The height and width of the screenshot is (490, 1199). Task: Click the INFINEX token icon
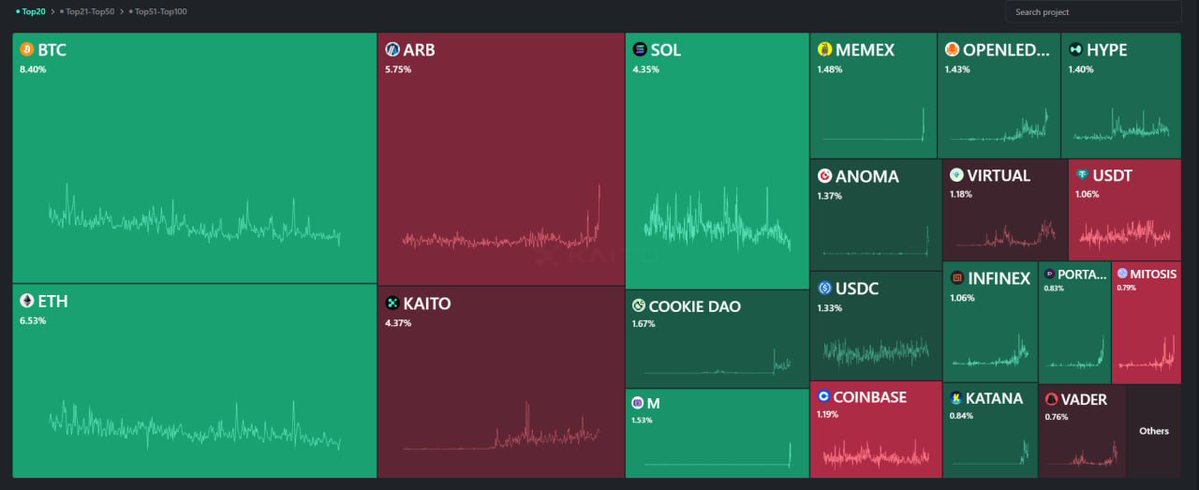click(956, 277)
